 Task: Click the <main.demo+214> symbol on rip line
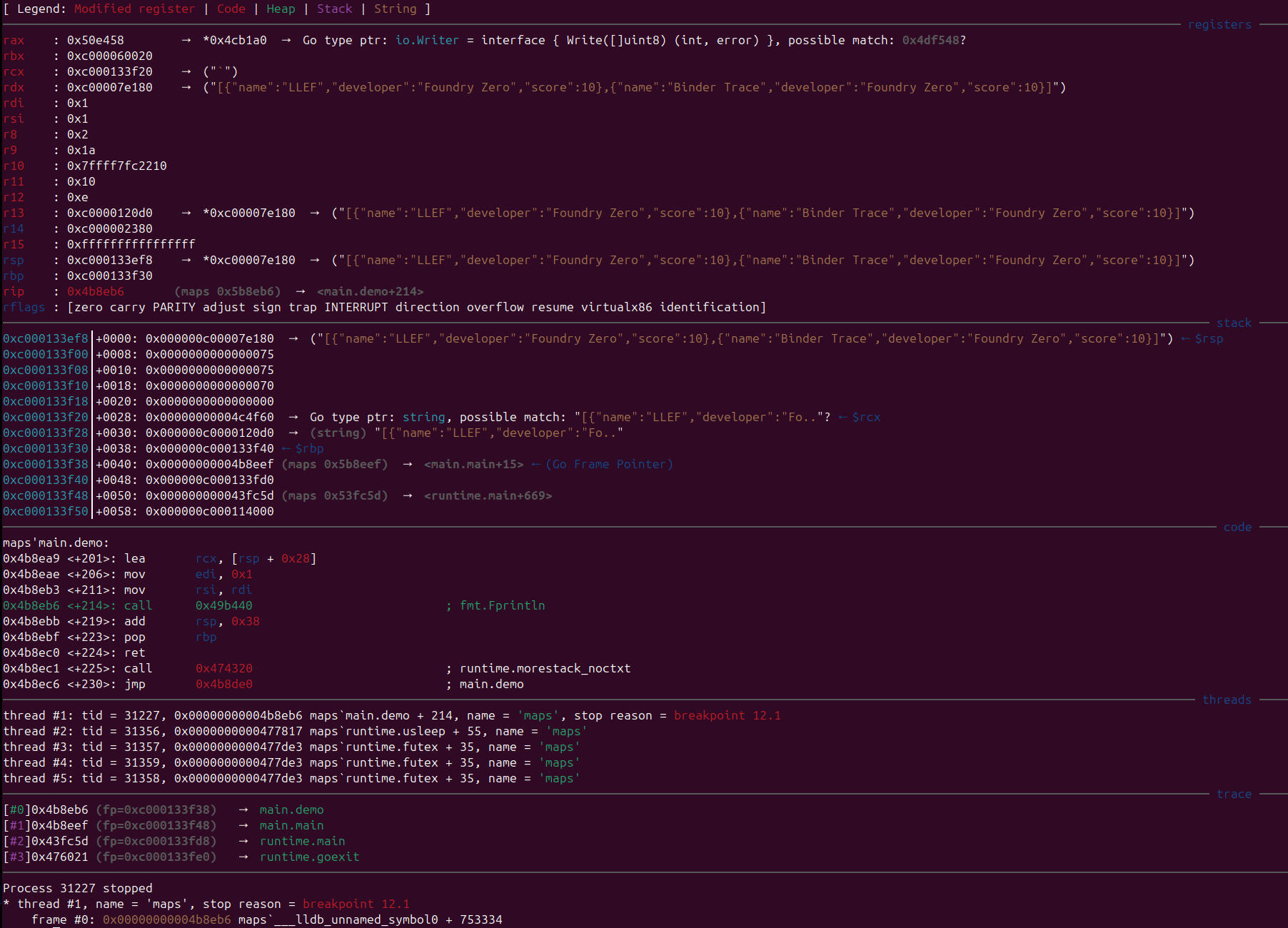click(x=370, y=291)
